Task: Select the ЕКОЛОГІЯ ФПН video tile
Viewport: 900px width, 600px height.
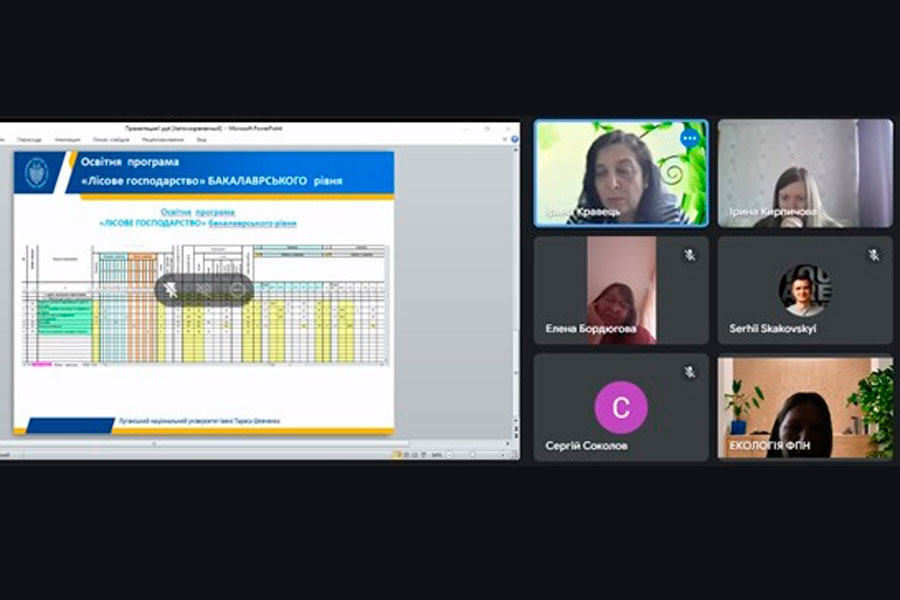Action: click(805, 408)
